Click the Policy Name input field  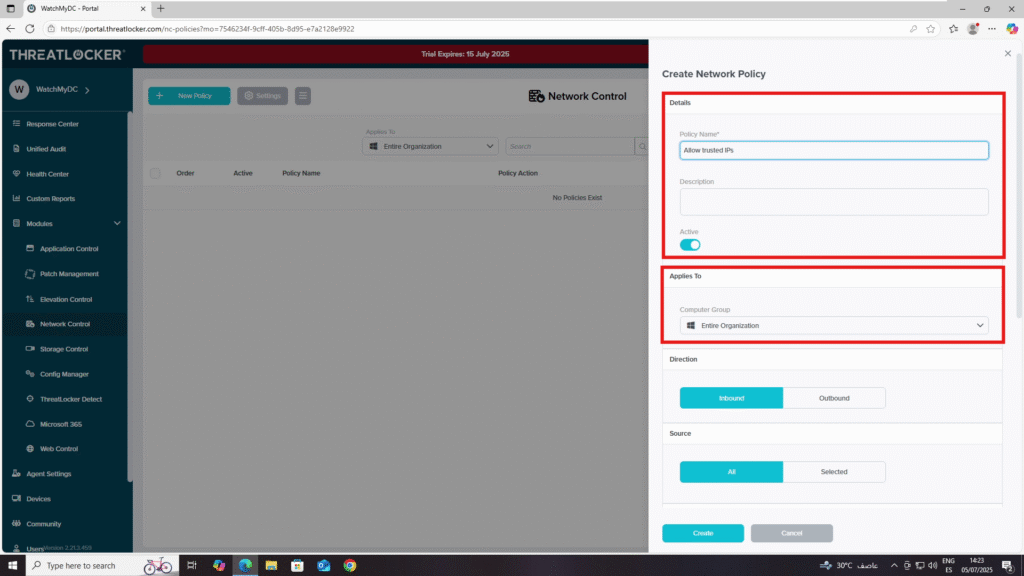[834, 150]
